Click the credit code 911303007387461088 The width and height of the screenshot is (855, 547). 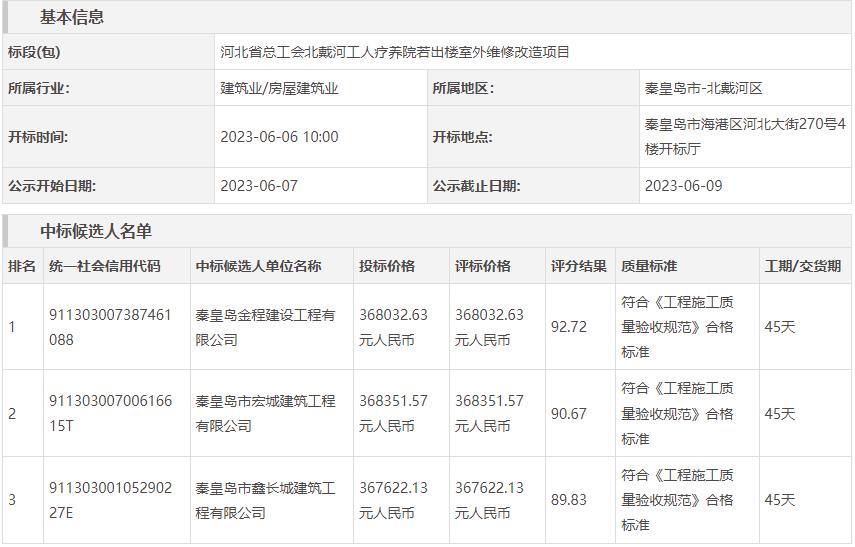pos(110,327)
